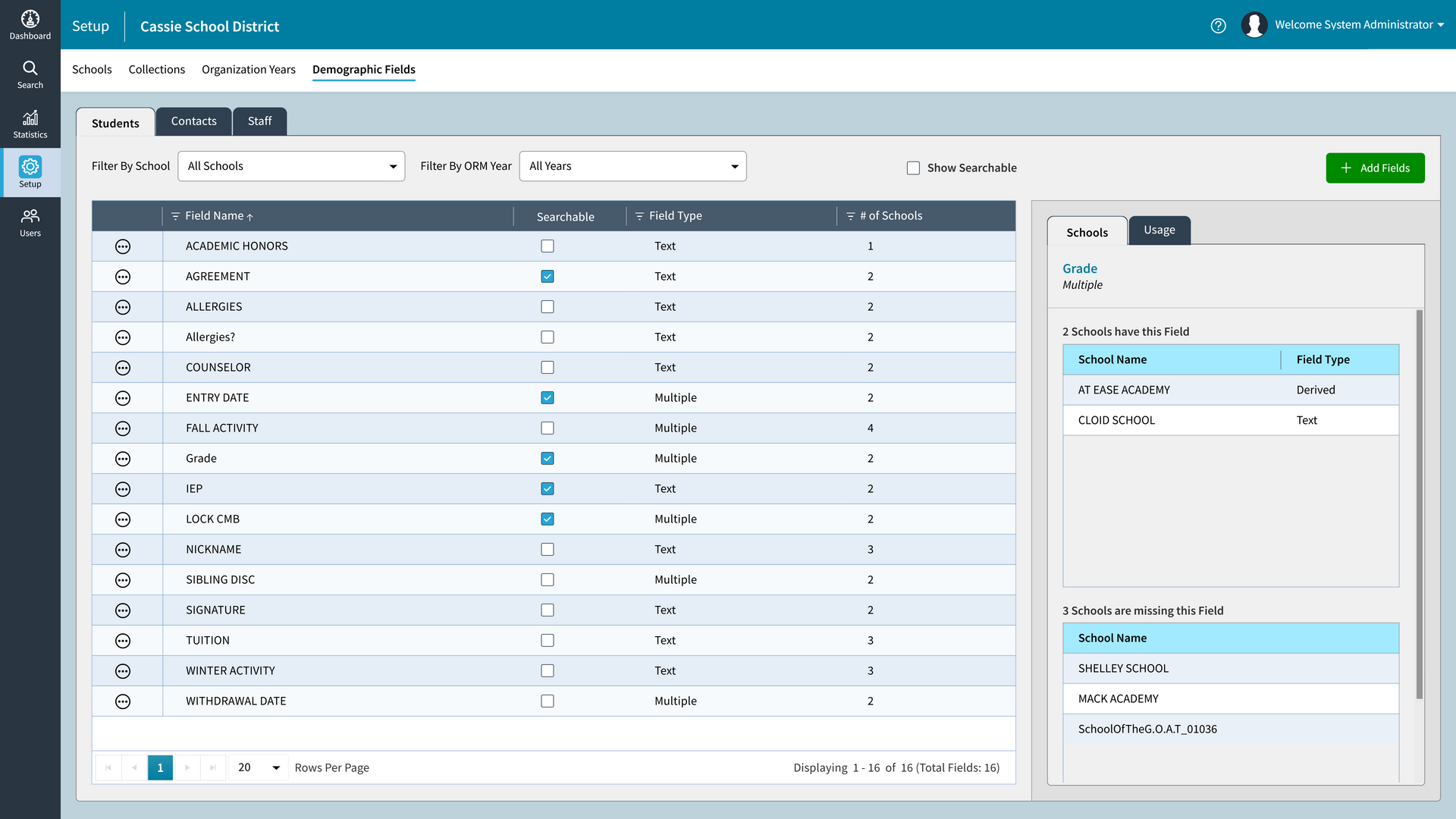This screenshot has height=819, width=1456.
Task: Click the filter icon on Field Type column
Action: tap(639, 215)
